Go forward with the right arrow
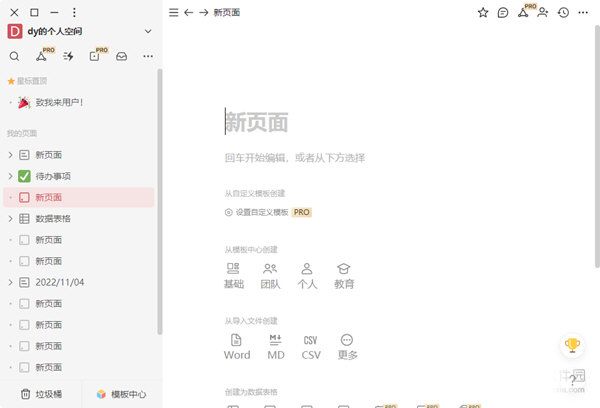Screen dimensions: 600x408 (x=204, y=13)
